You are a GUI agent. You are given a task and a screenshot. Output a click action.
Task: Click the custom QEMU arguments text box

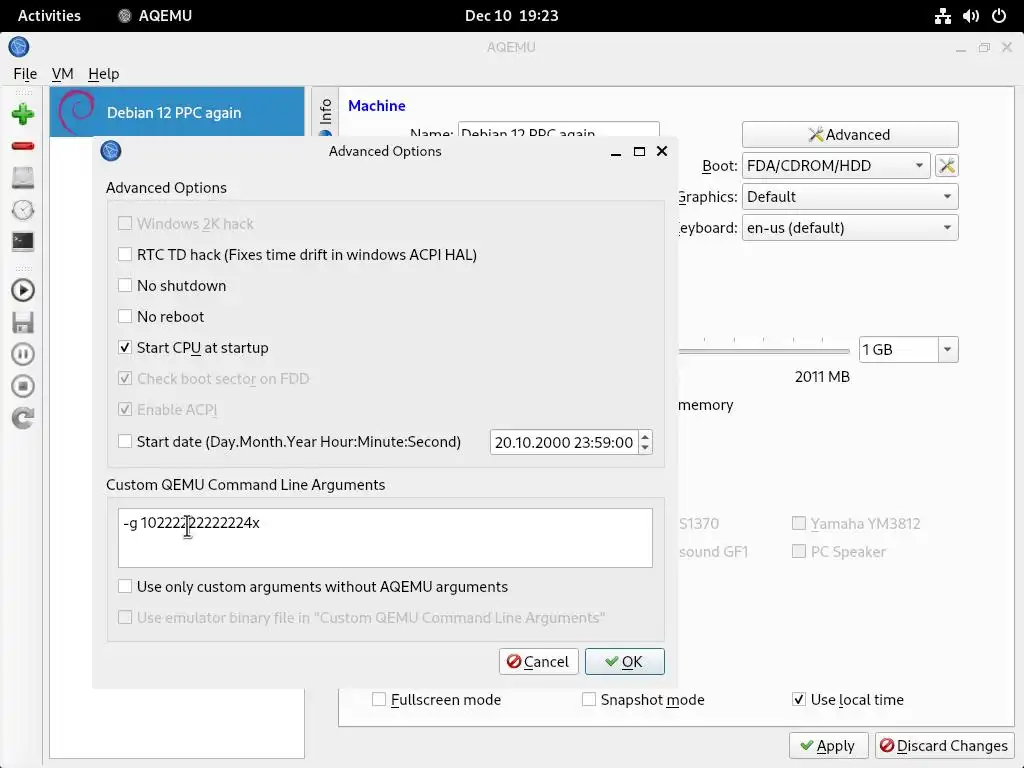[x=385, y=537]
